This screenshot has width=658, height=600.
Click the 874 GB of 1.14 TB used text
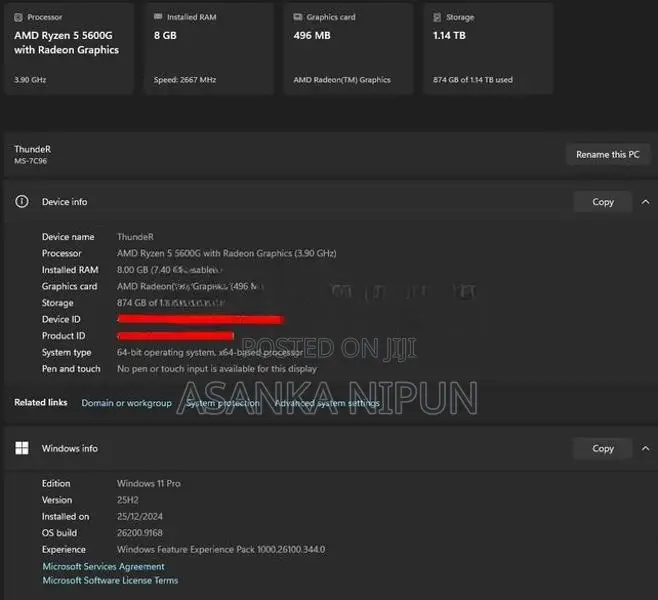pos(473,80)
